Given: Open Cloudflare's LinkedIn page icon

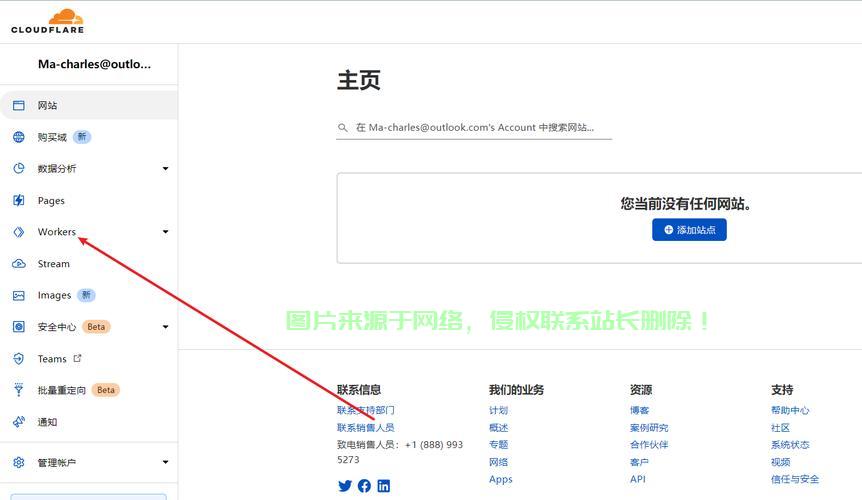Looking at the screenshot, I should [384, 486].
